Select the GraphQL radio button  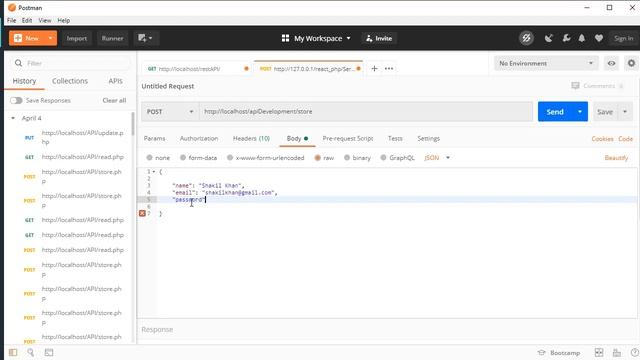point(383,158)
